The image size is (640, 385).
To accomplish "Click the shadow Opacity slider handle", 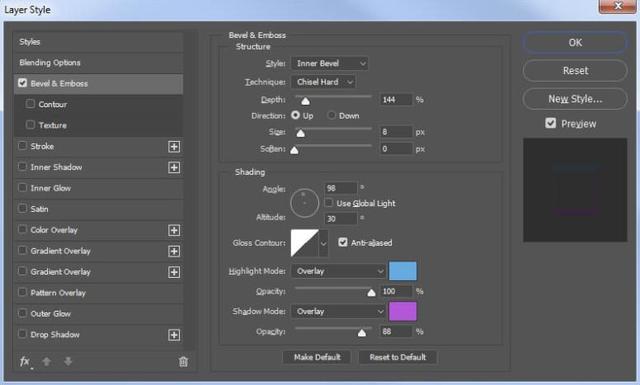I will [x=362, y=333].
